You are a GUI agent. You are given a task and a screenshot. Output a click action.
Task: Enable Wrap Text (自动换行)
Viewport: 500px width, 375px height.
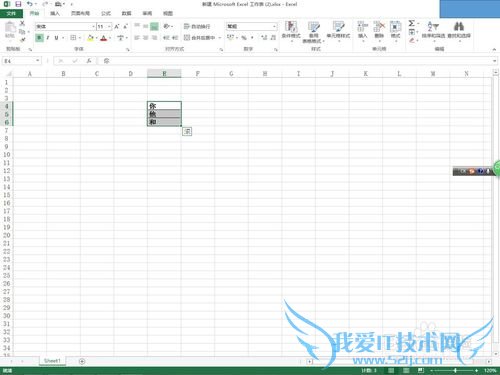click(x=197, y=26)
